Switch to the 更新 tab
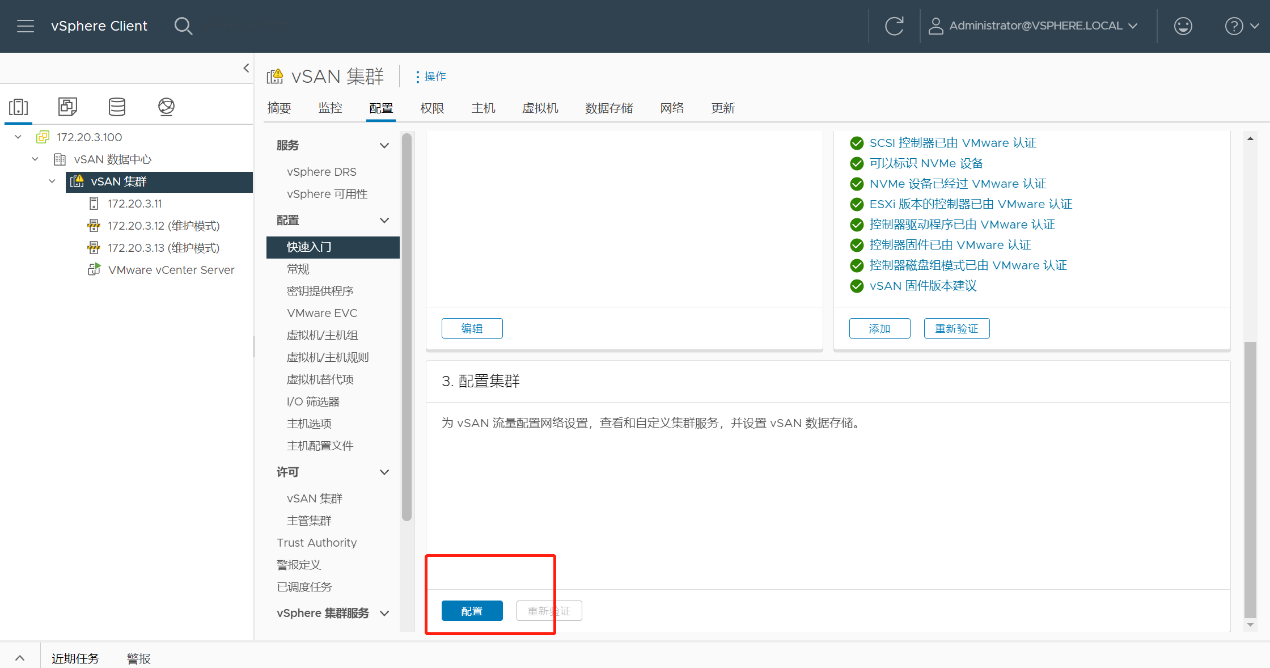 coord(722,108)
